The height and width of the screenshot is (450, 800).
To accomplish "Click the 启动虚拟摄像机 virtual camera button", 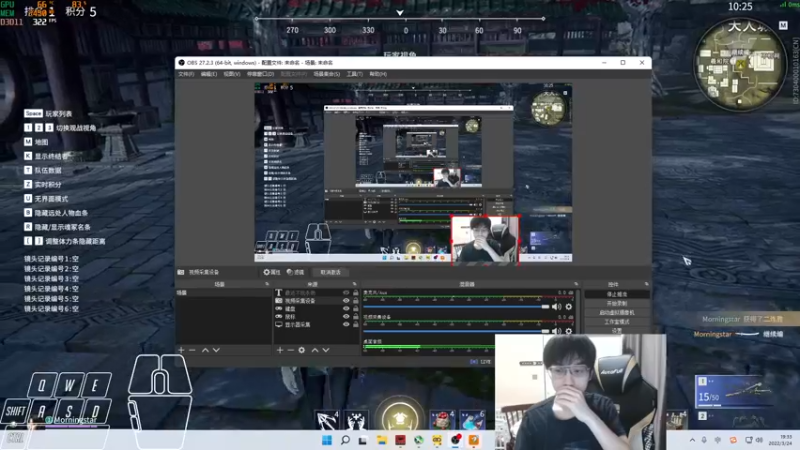I will [617, 313].
